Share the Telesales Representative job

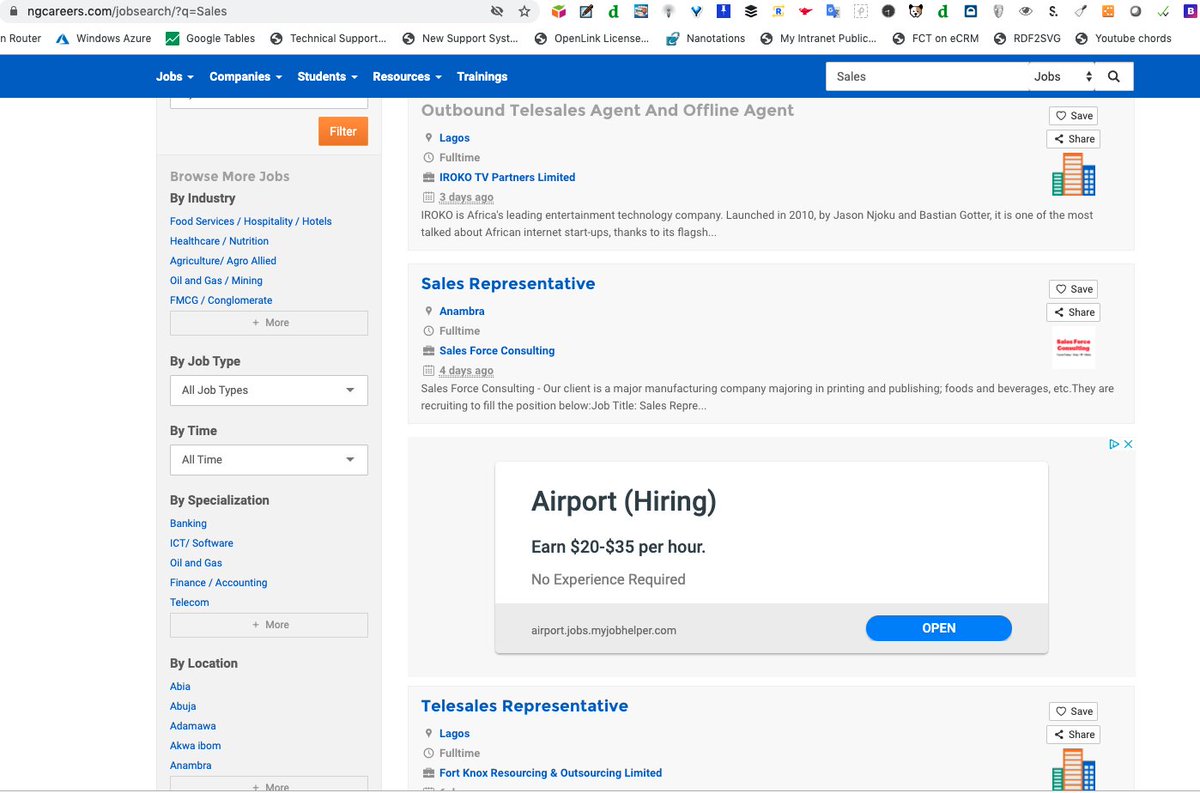[x=1073, y=734]
